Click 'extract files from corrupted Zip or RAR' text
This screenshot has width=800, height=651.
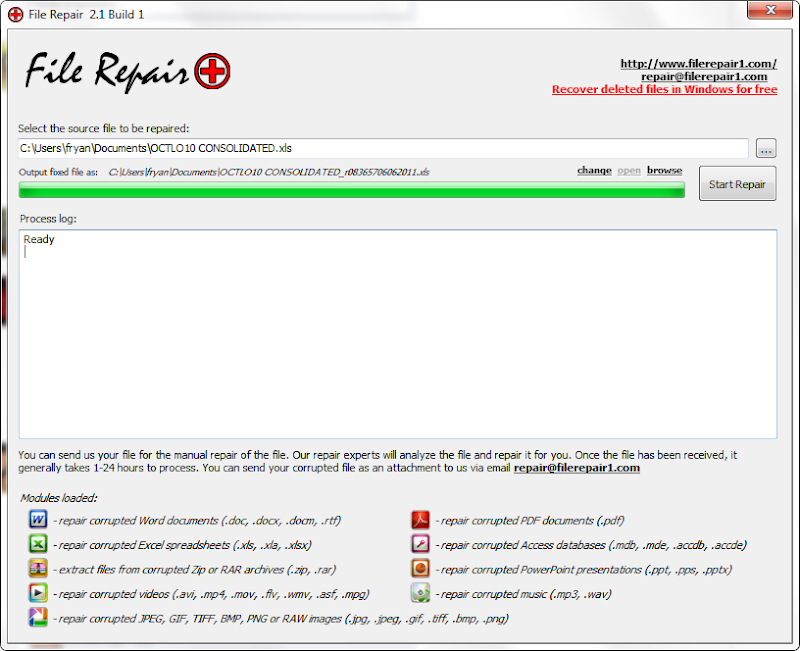tap(194, 569)
